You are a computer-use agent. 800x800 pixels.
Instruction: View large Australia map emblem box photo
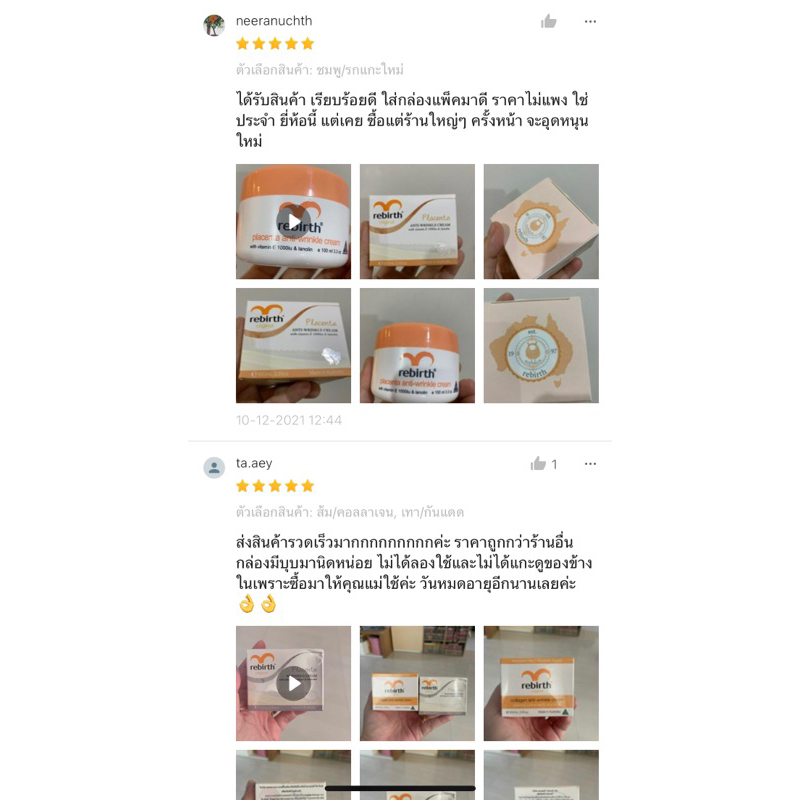click(x=541, y=345)
